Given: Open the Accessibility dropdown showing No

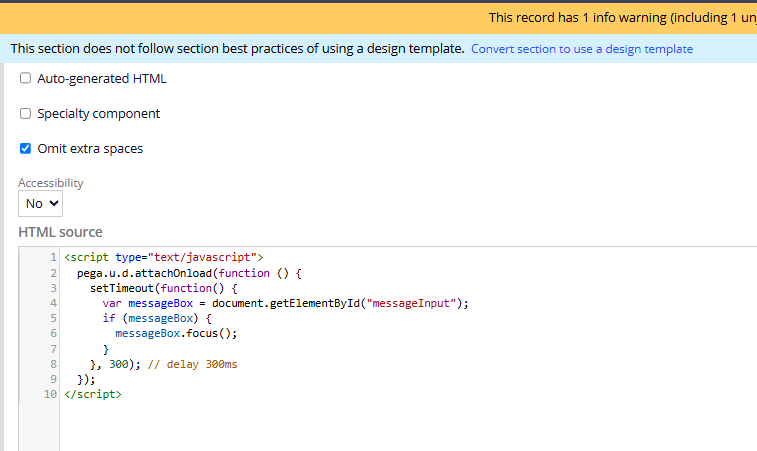Looking at the screenshot, I should point(41,204).
